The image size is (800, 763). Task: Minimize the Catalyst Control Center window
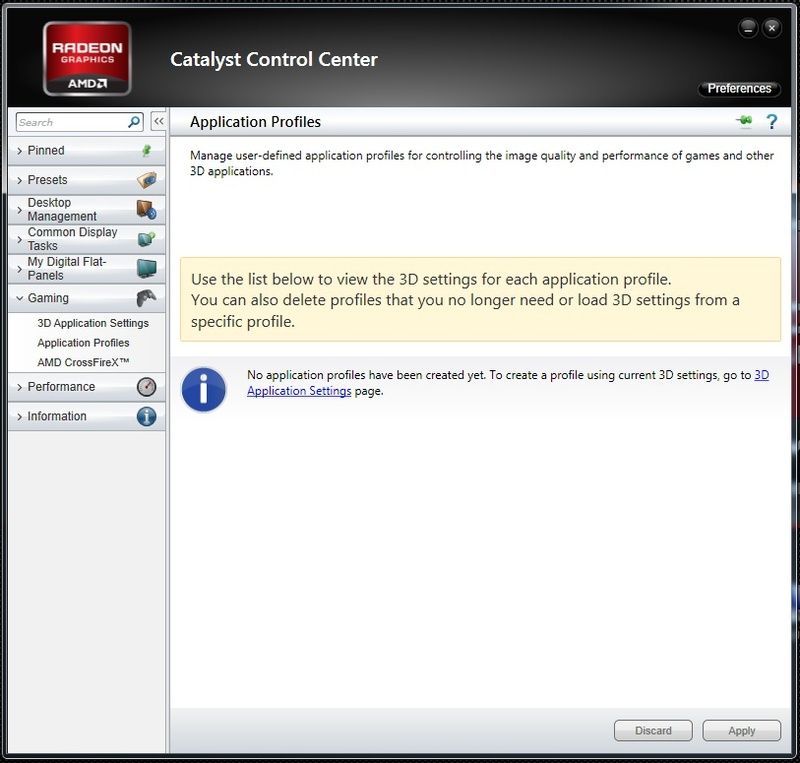[748, 28]
